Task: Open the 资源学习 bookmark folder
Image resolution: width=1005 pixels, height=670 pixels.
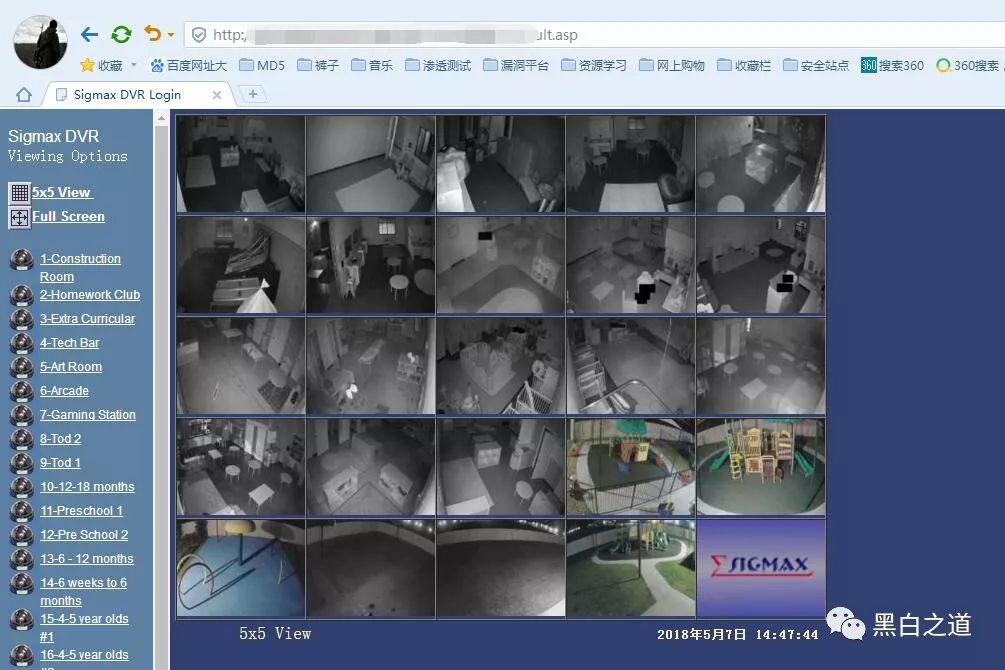Action: [594, 65]
